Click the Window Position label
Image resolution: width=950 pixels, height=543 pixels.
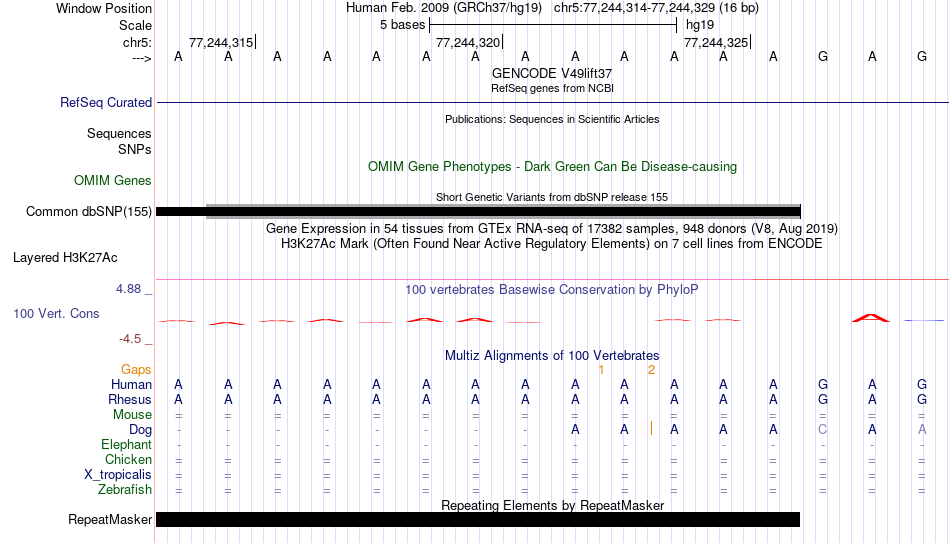(104, 8)
